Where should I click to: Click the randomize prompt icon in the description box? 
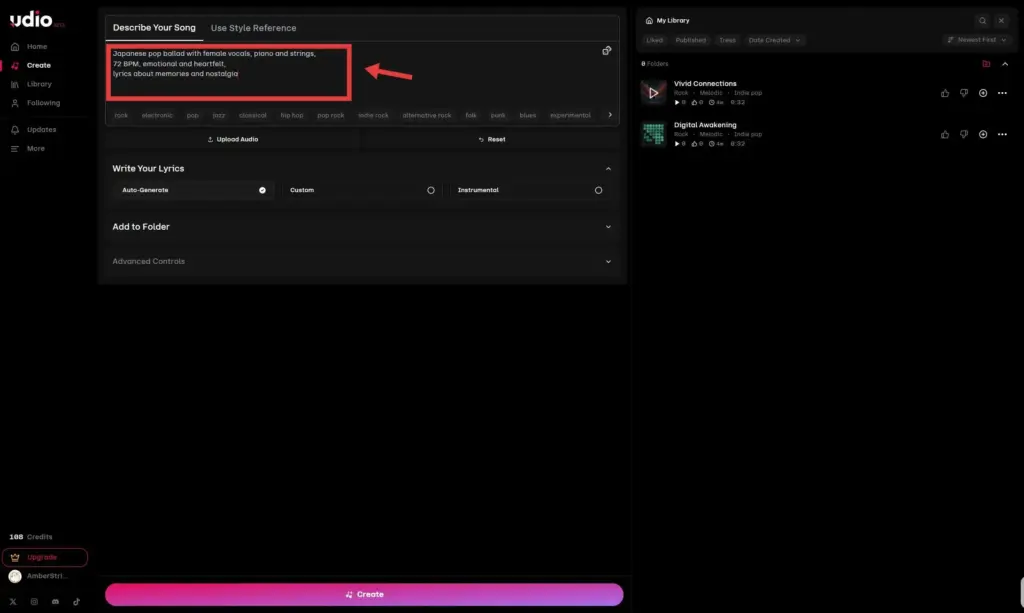[x=606, y=51]
